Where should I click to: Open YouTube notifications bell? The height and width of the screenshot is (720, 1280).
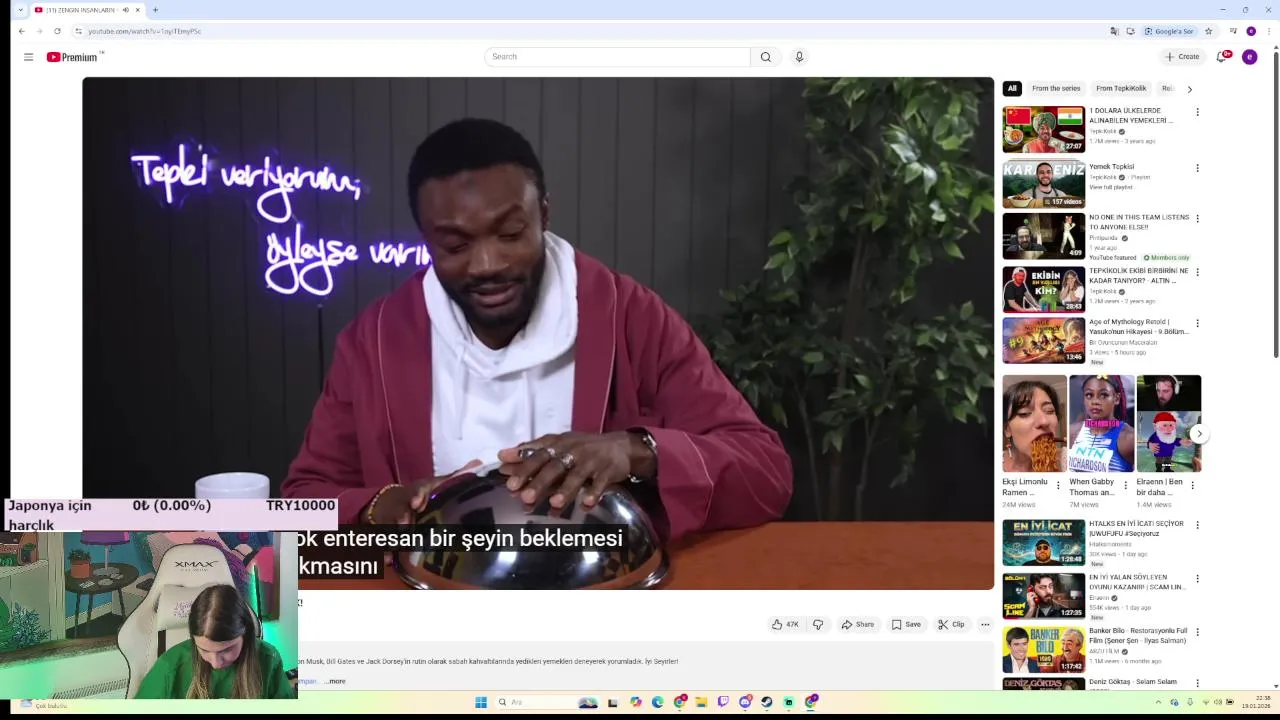click(x=1222, y=57)
